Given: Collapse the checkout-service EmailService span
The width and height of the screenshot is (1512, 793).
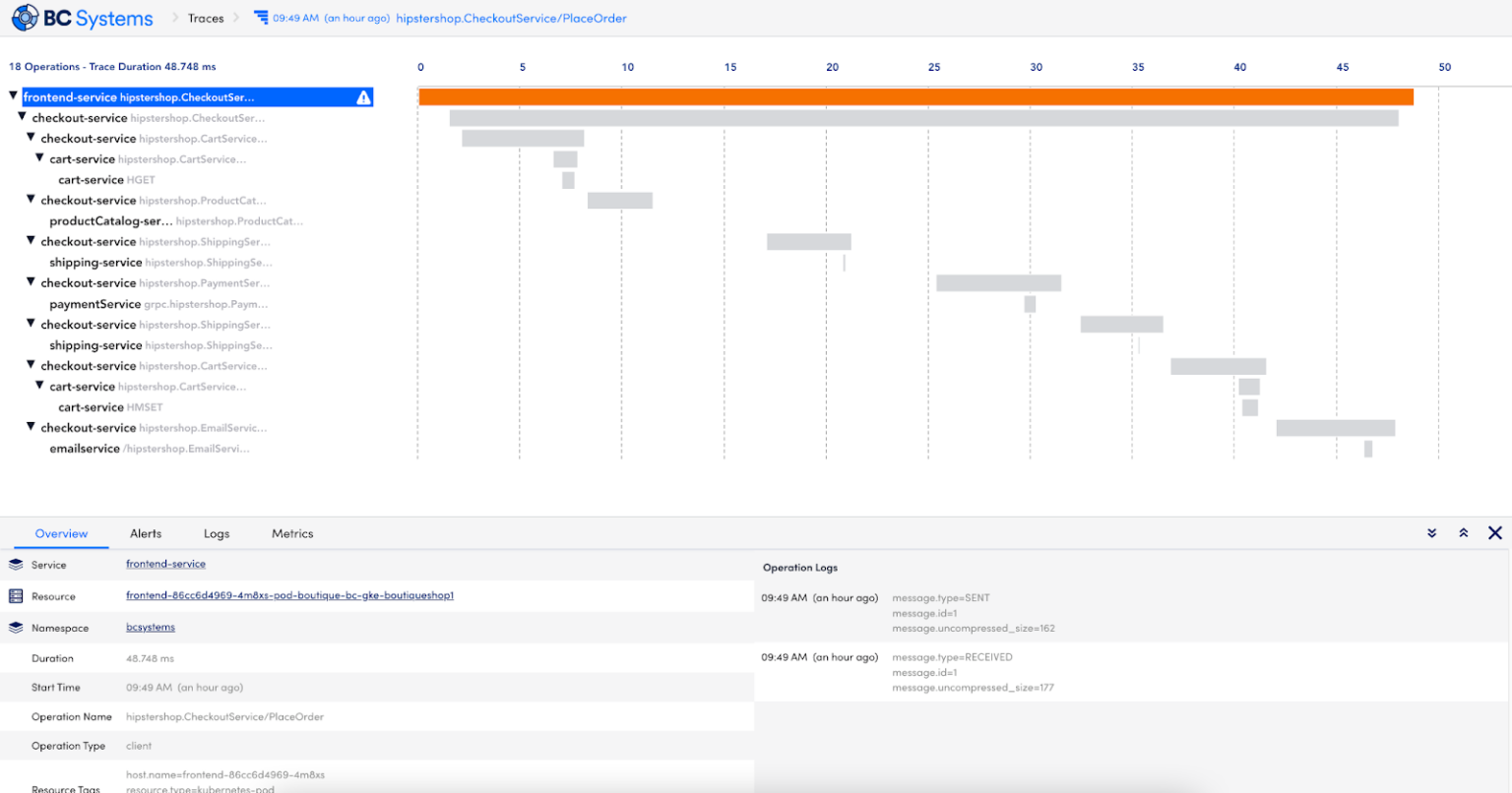Looking at the screenshot, I should click(30, 427).
